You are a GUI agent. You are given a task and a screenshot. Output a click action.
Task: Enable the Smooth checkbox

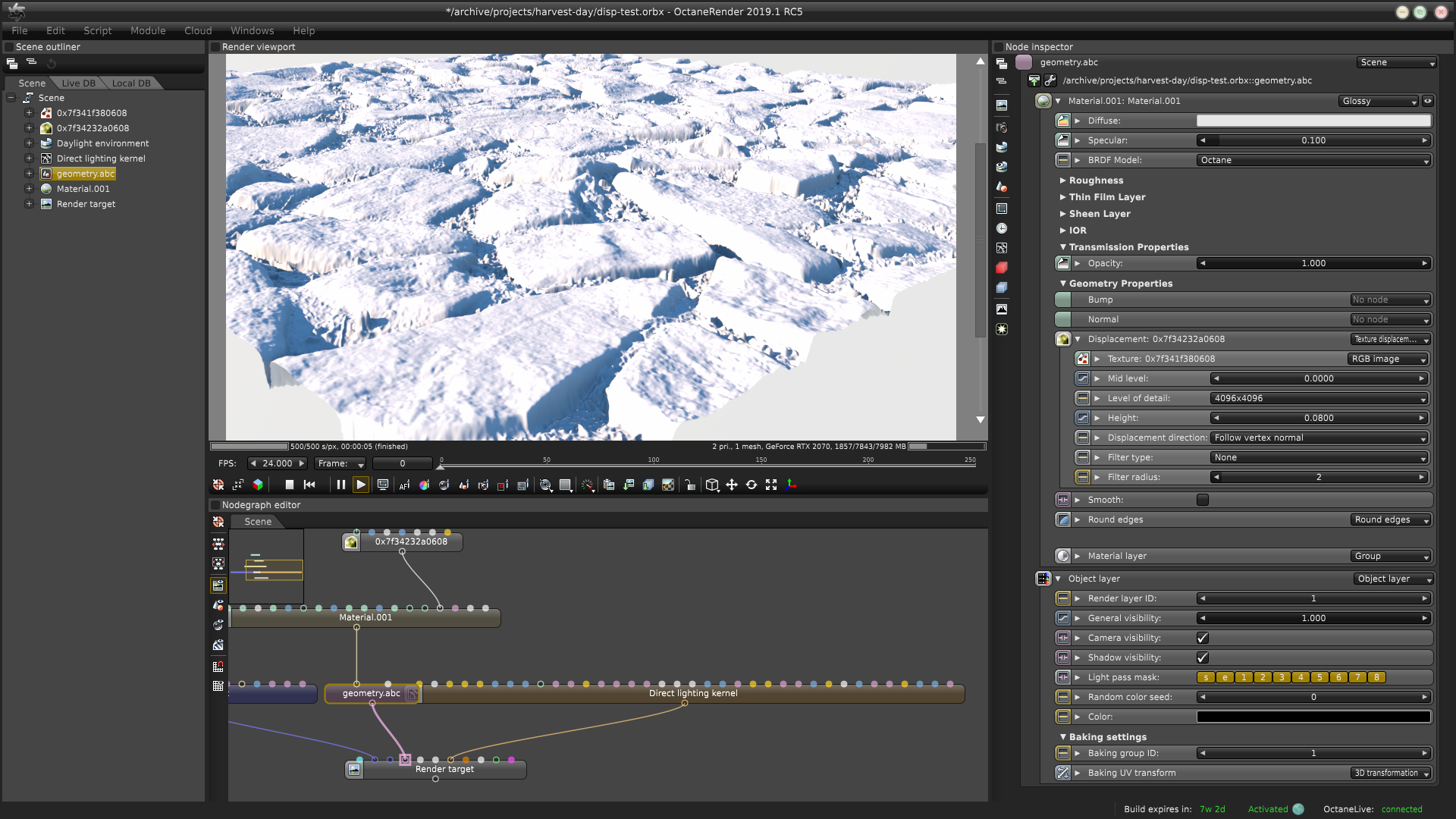click(x=1203, y=500)
